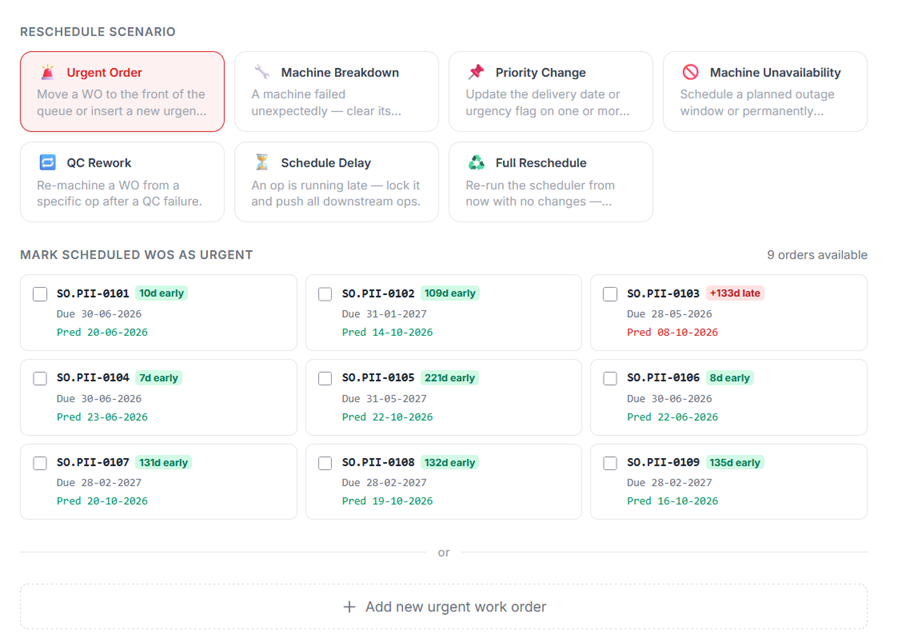The image size is (897, 642).
Task: Click the QC Rework loop icon
Action: [x=47, y=163]
